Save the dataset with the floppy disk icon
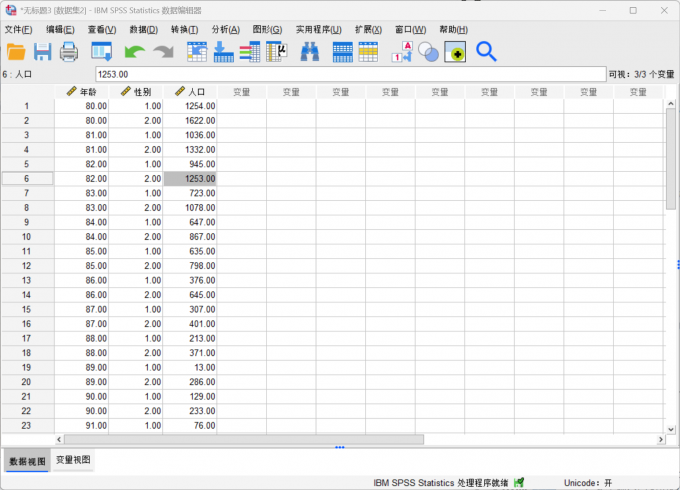Screen dimensions: 680x490 tap(42, 52)
